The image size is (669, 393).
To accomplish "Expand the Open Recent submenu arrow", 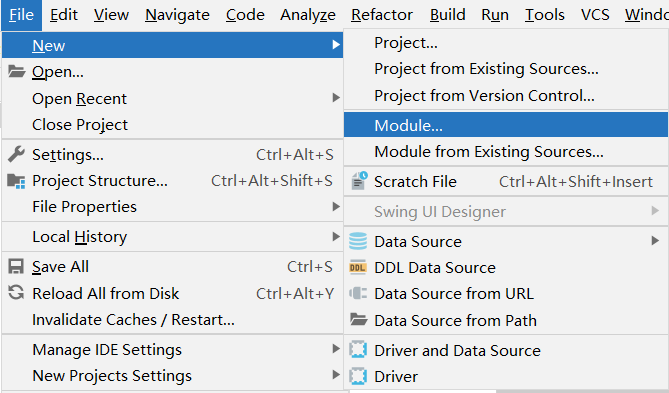I will [x=336, y=98].
